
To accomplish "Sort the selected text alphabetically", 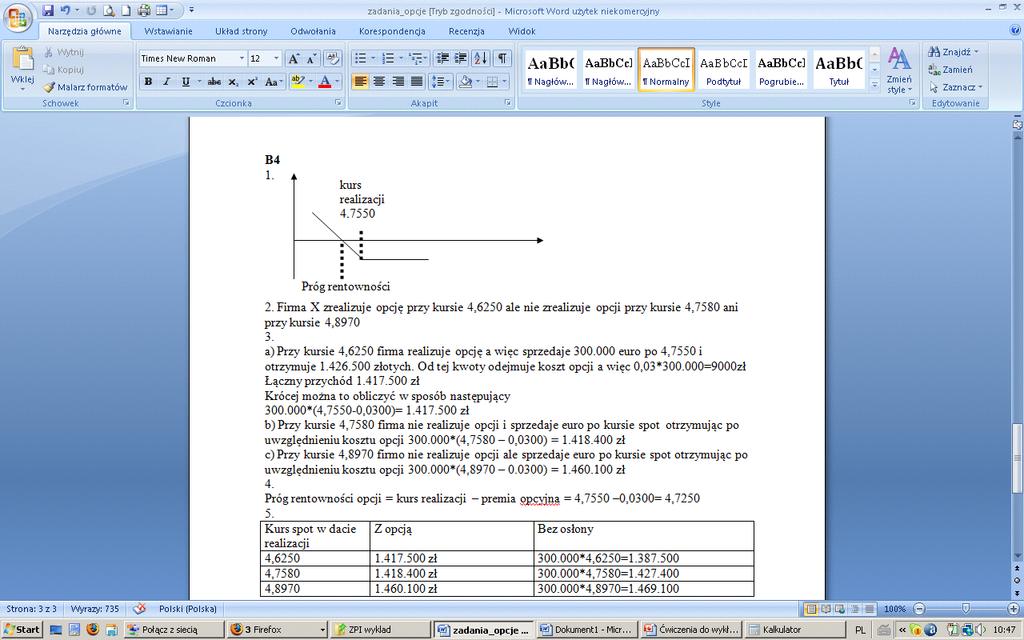I will click(480, 59).
